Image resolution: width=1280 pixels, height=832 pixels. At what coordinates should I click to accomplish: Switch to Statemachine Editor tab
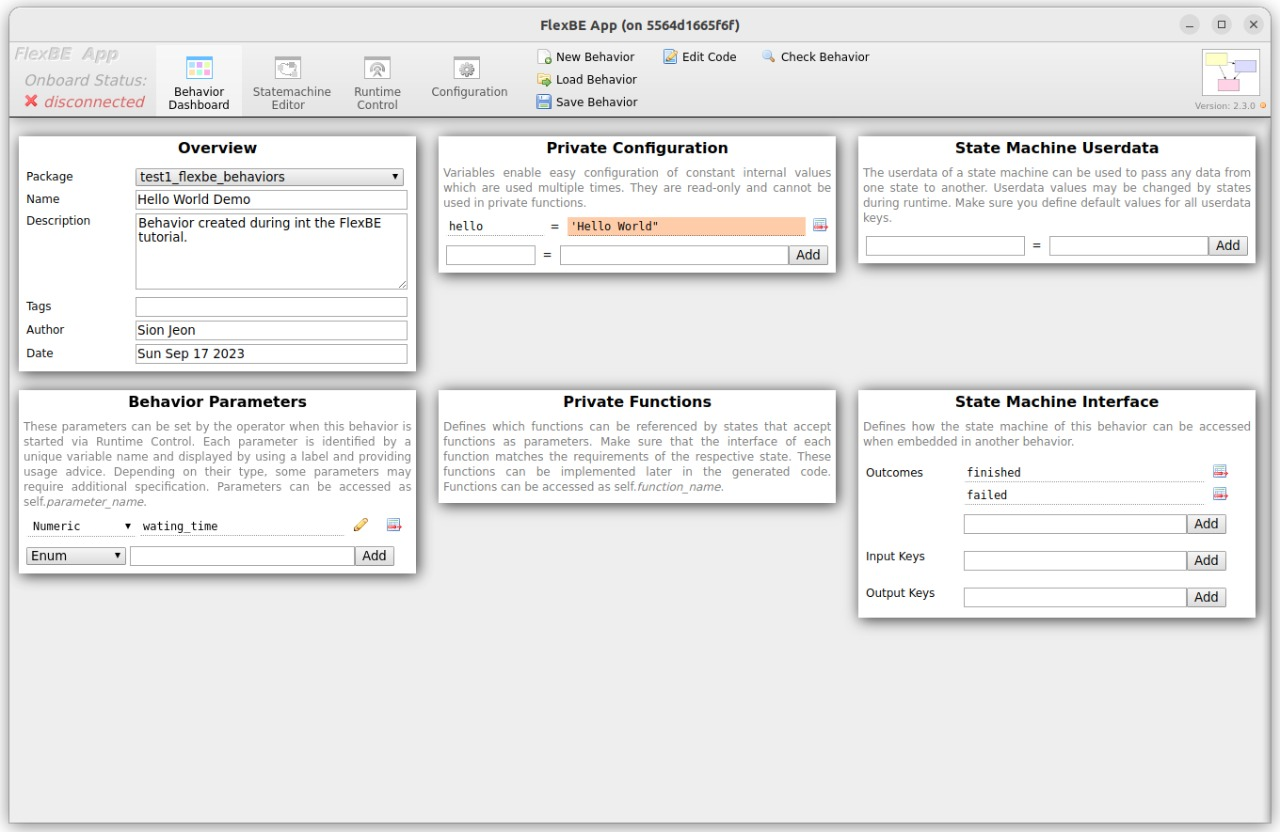pos(291,82)
